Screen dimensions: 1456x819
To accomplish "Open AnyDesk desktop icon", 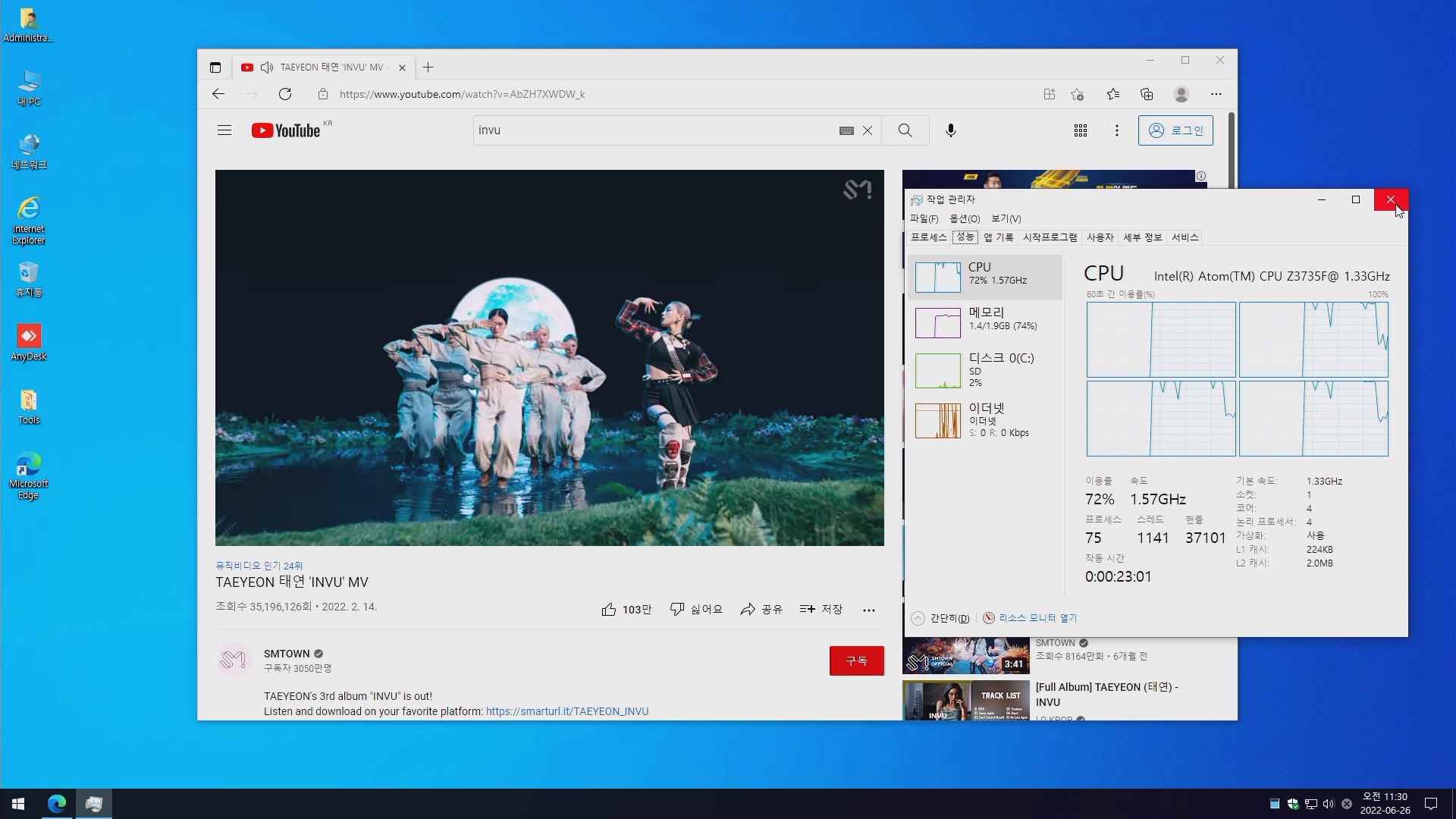I will click(29, 343).
